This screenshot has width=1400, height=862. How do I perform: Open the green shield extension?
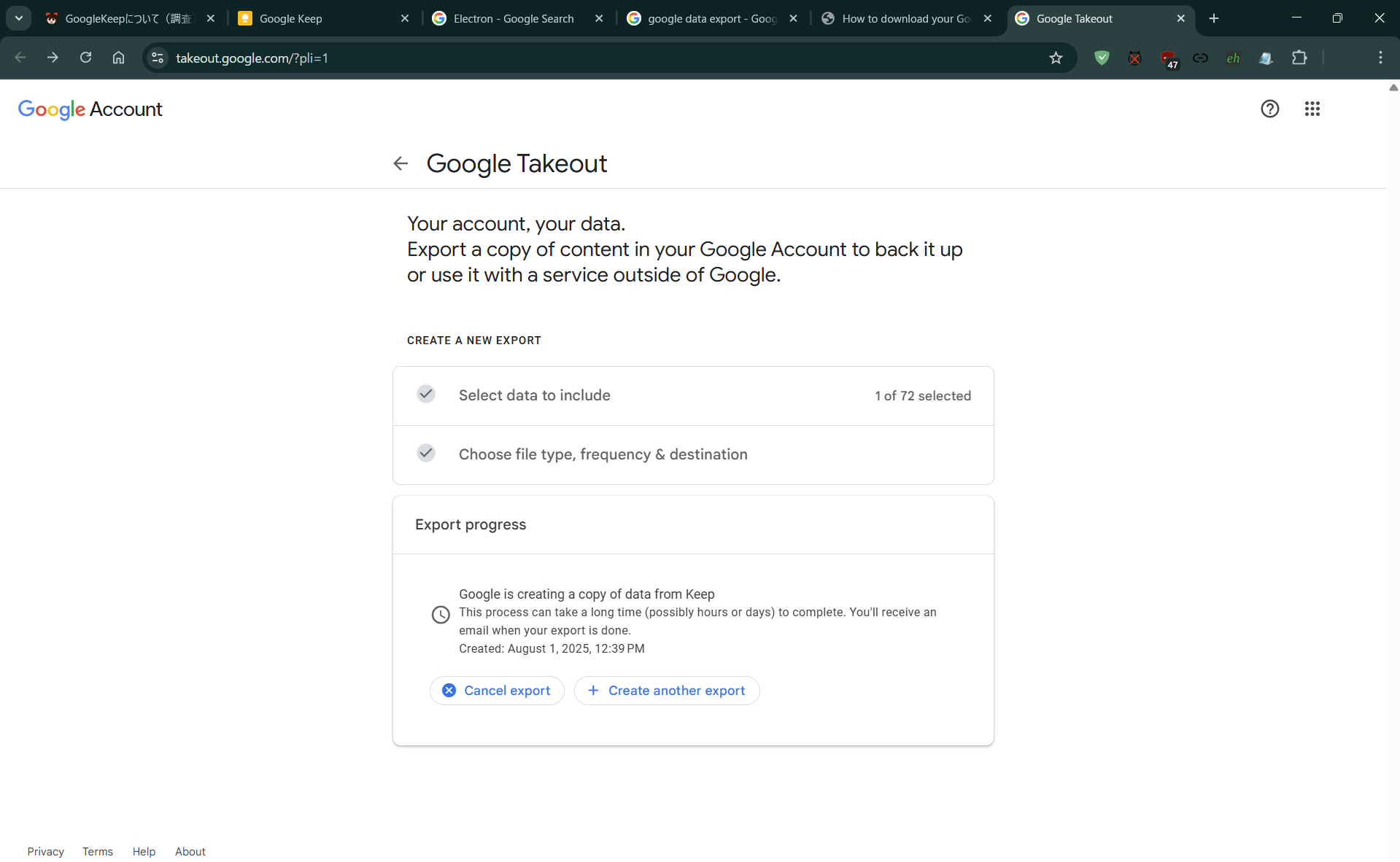pos(1102,58)
